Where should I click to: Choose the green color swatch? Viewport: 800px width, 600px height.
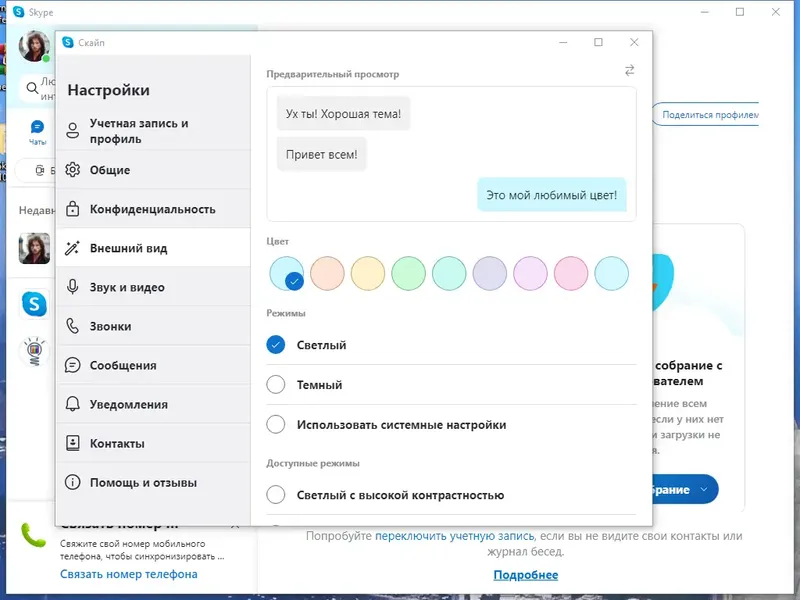(x=408, y=273)
